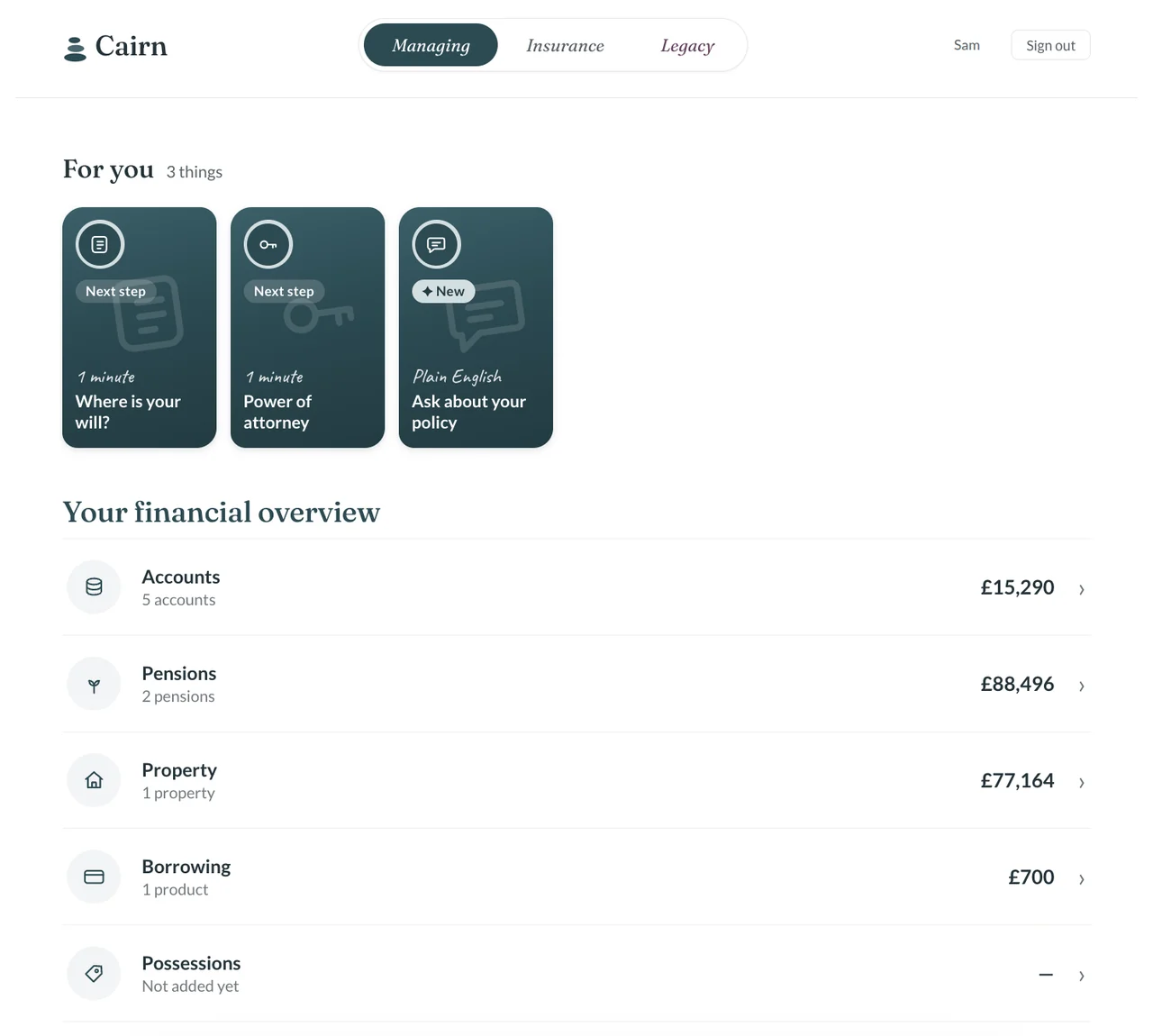Viewport: 1153px width, 1036px height.
Task: Click the £88,496 pensions total
Action: tap(1017, 684)
